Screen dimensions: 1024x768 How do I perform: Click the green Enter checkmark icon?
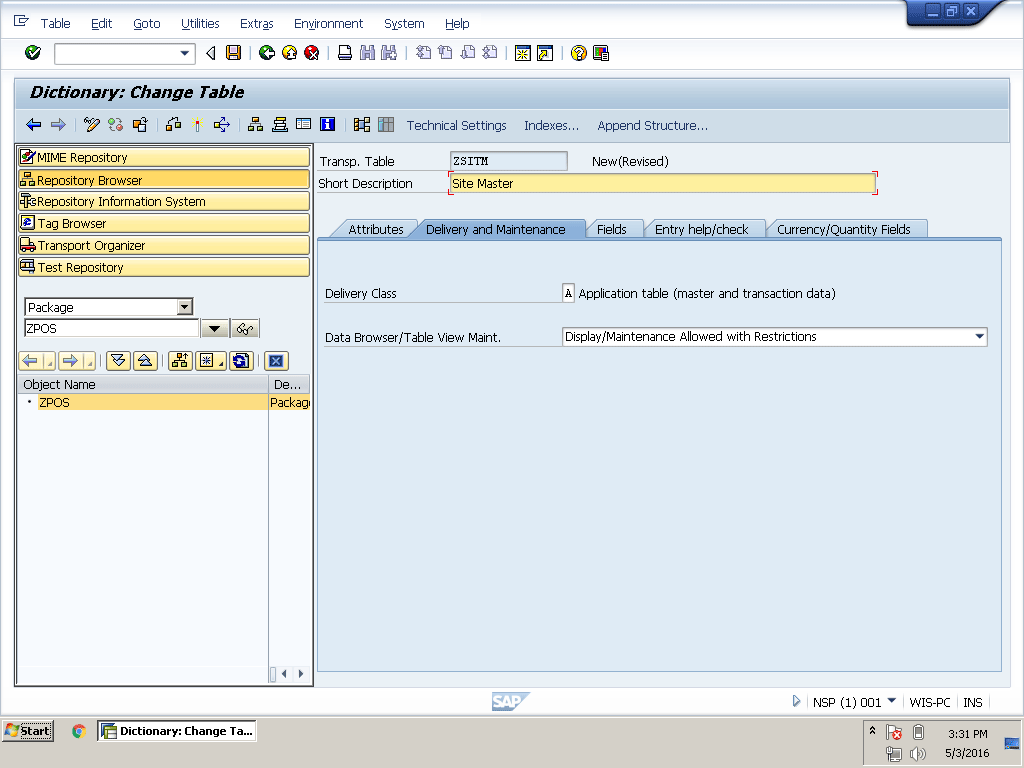tap(33, 53)
